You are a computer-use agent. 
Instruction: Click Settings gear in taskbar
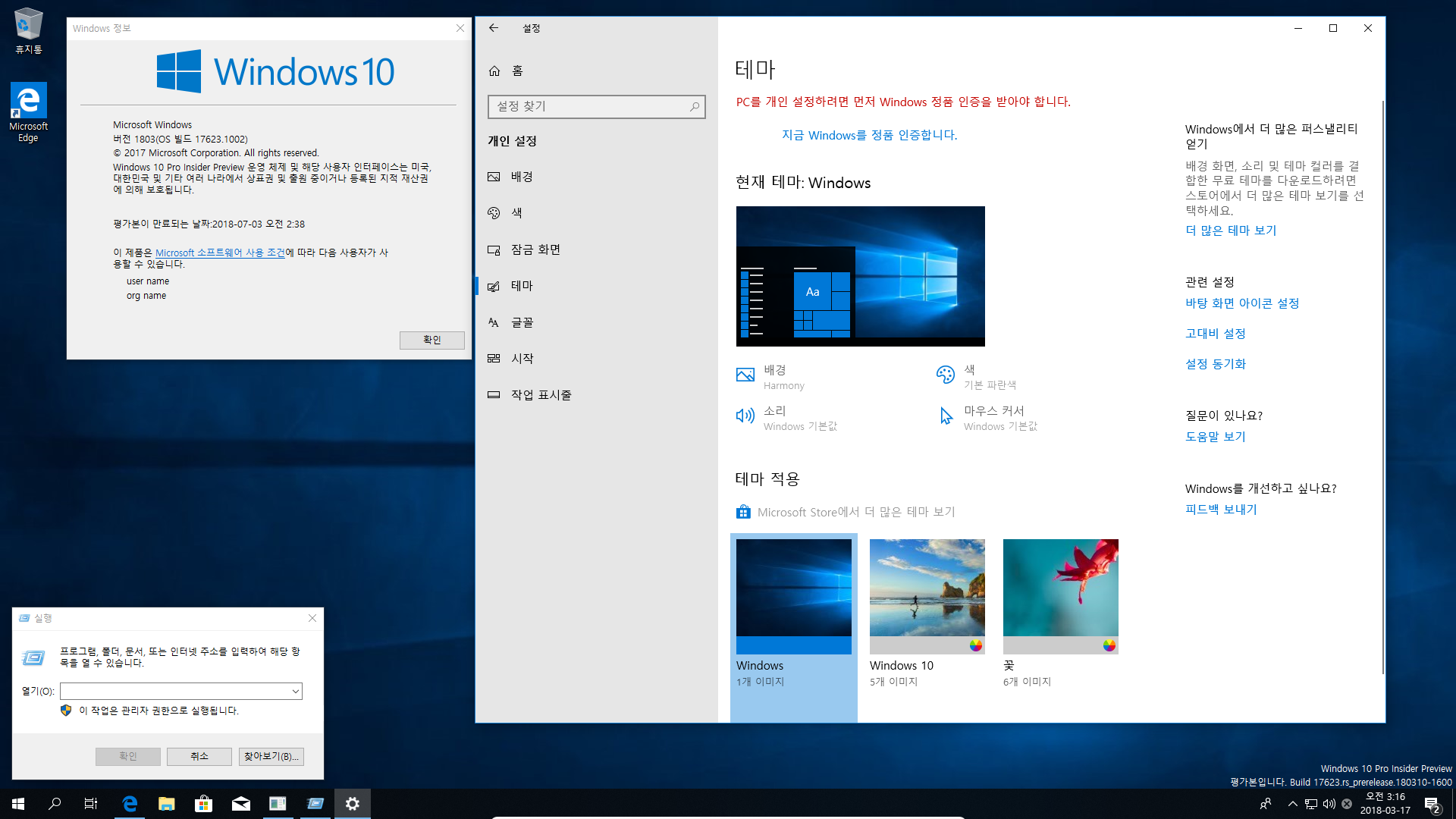point(353,804)
